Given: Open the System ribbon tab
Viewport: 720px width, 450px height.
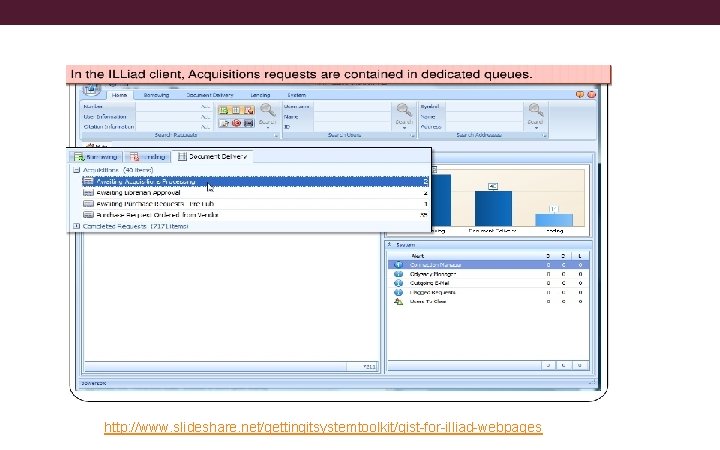Looking at the screenshot, I should [x=297, y=95].
